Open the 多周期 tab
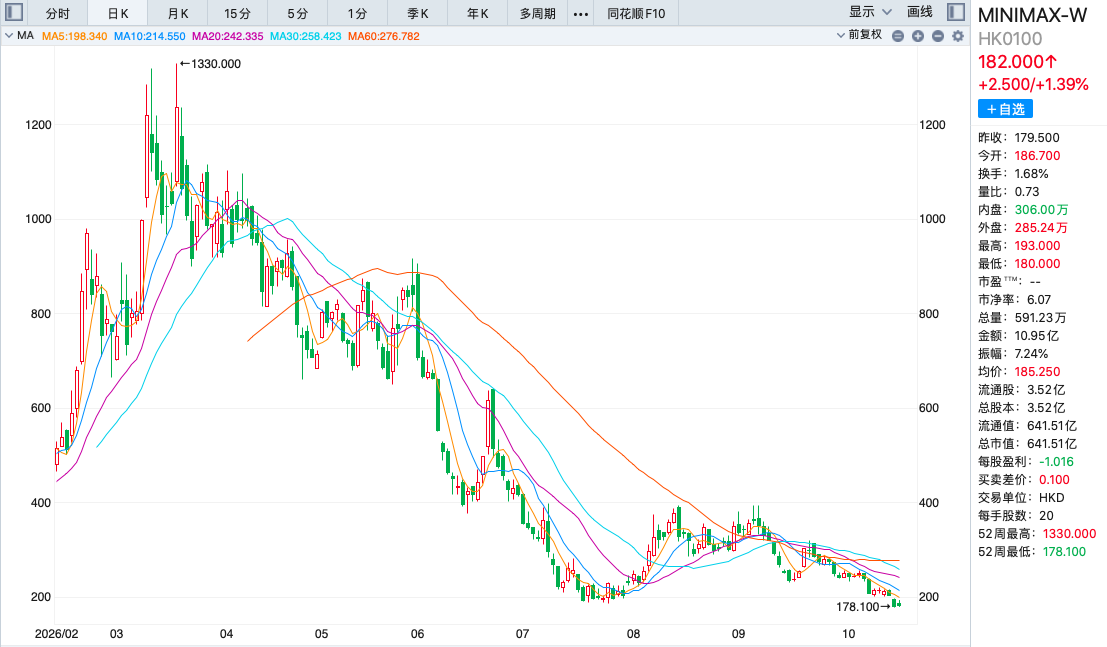The width and height of the screenshot is (1107, 647). pos(537,13)
